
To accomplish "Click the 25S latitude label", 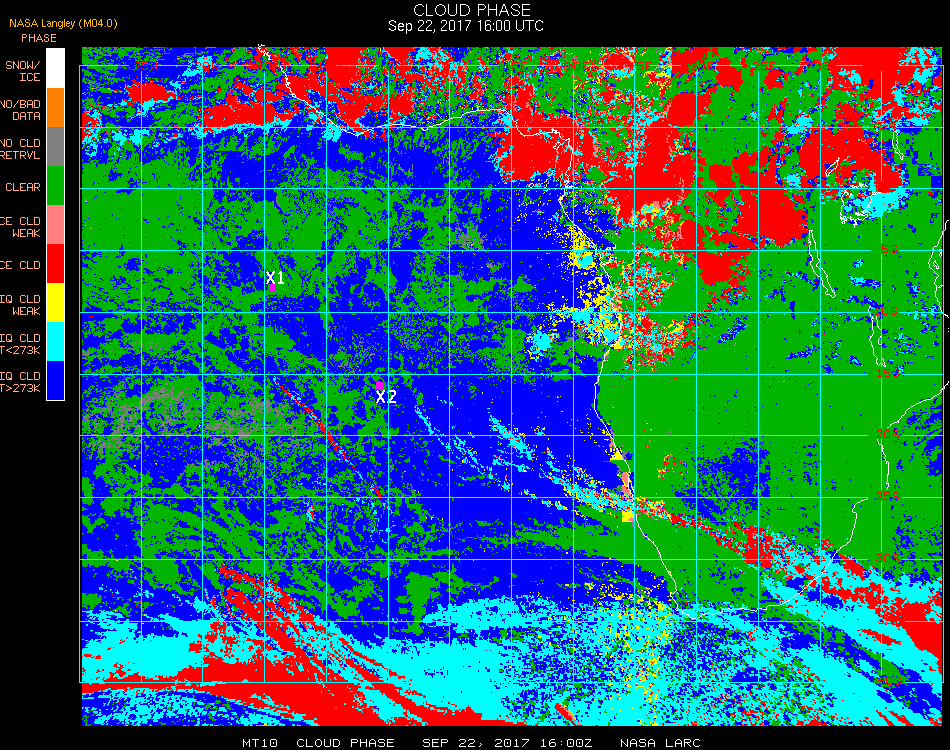I will coord(888,497).
